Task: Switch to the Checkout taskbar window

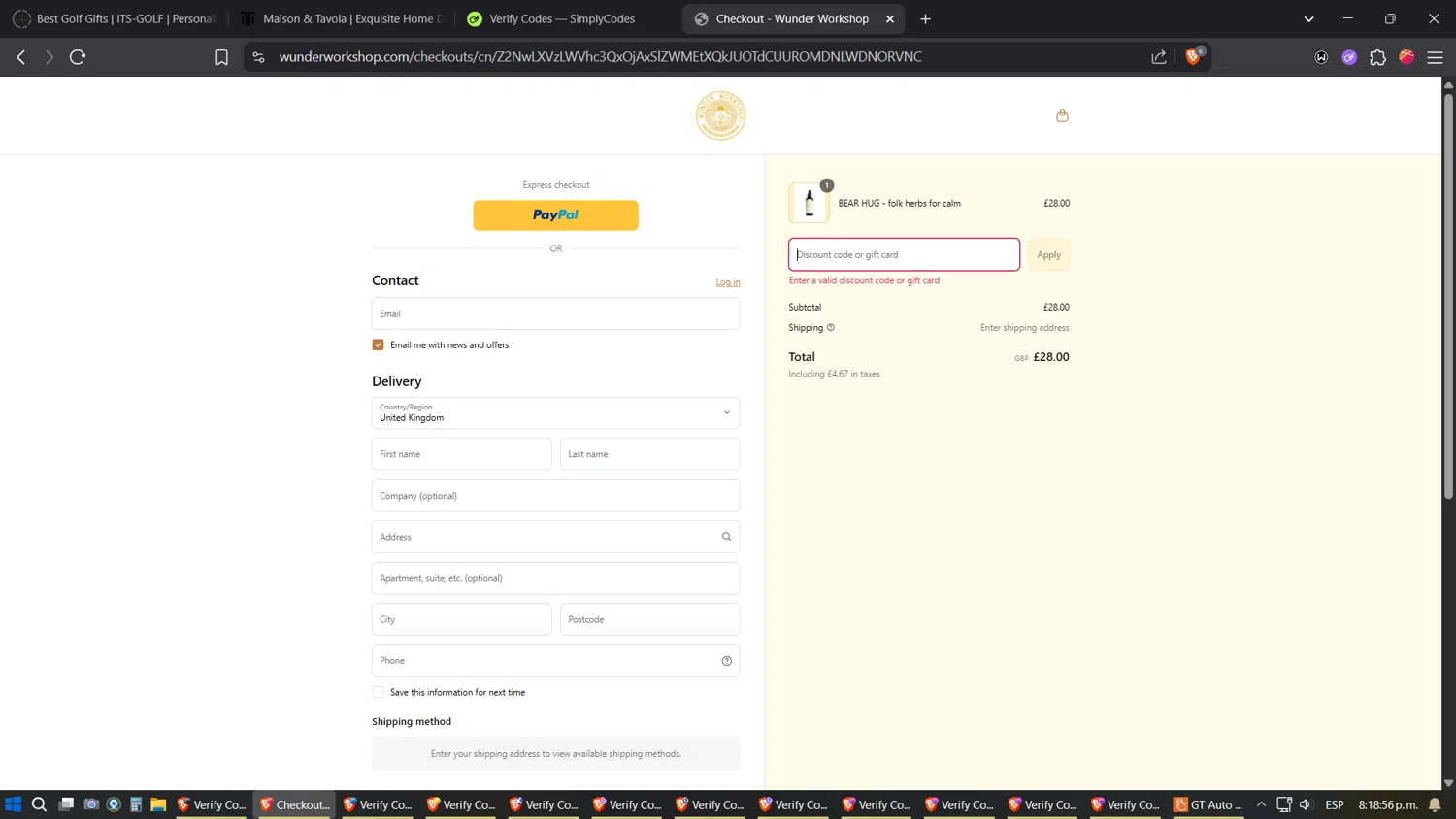Action: [295, 804]
